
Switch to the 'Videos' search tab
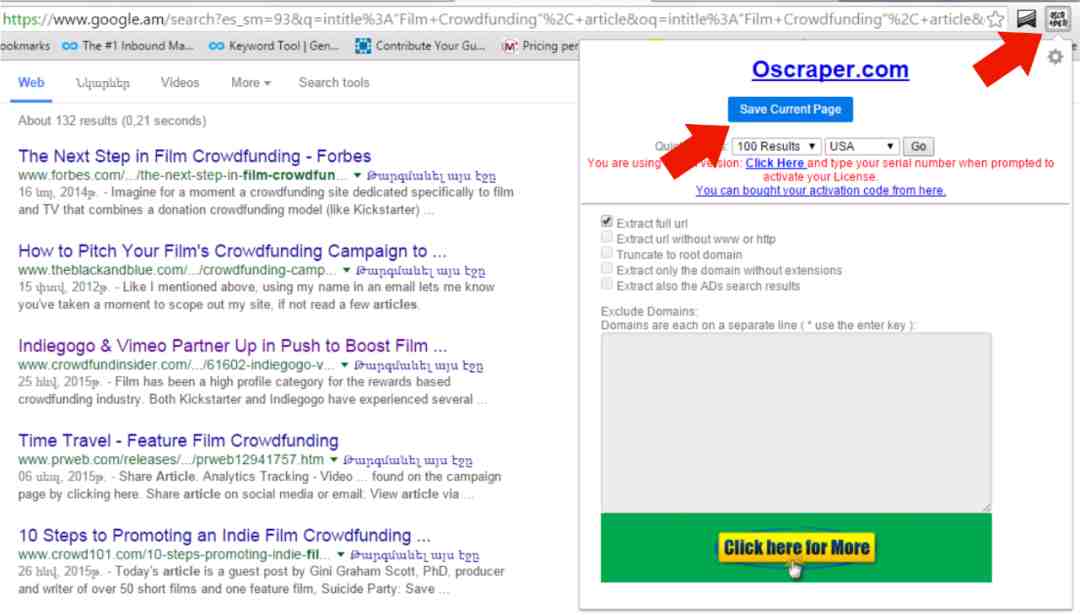(180, 83)
